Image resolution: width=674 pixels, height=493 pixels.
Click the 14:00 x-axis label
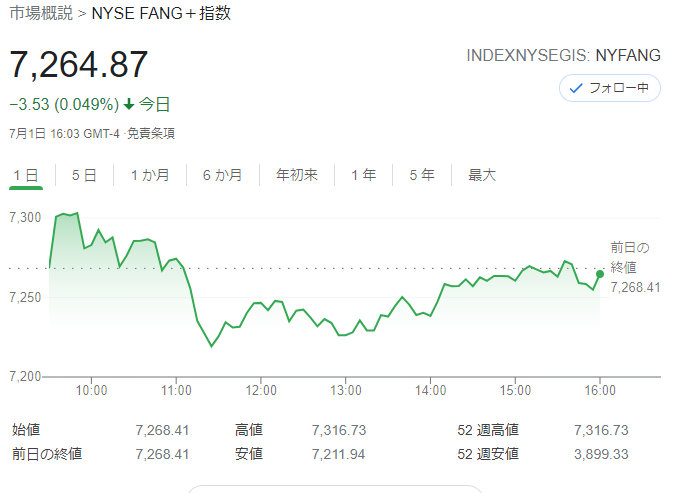pyautogui.click(x=430, y=390)
